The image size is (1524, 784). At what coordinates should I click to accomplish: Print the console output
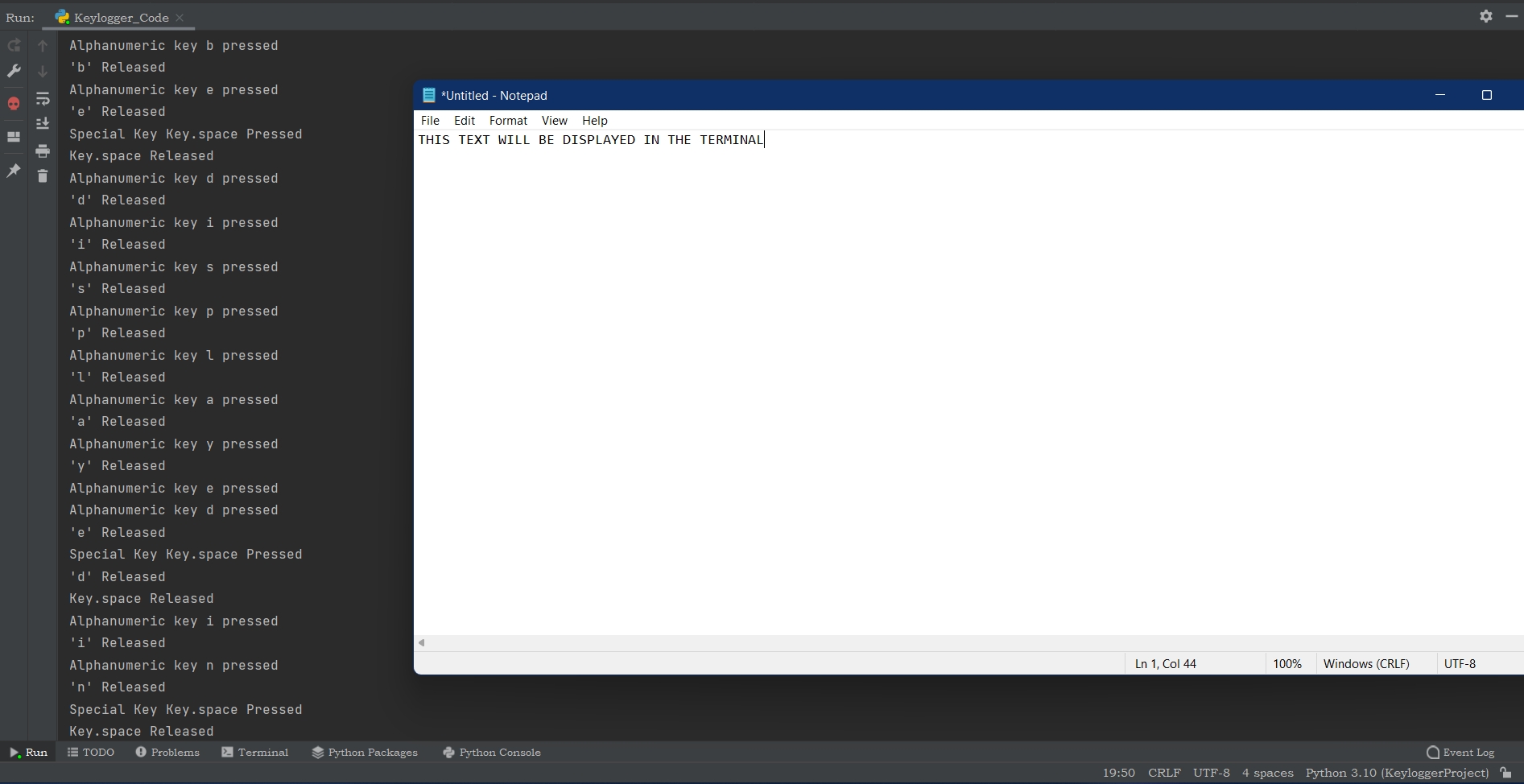(43, 151)
